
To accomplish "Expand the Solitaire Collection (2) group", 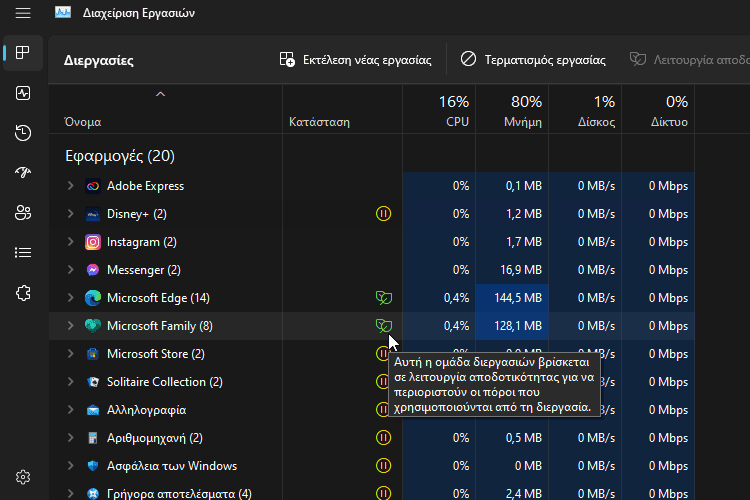I will point(70,382).
